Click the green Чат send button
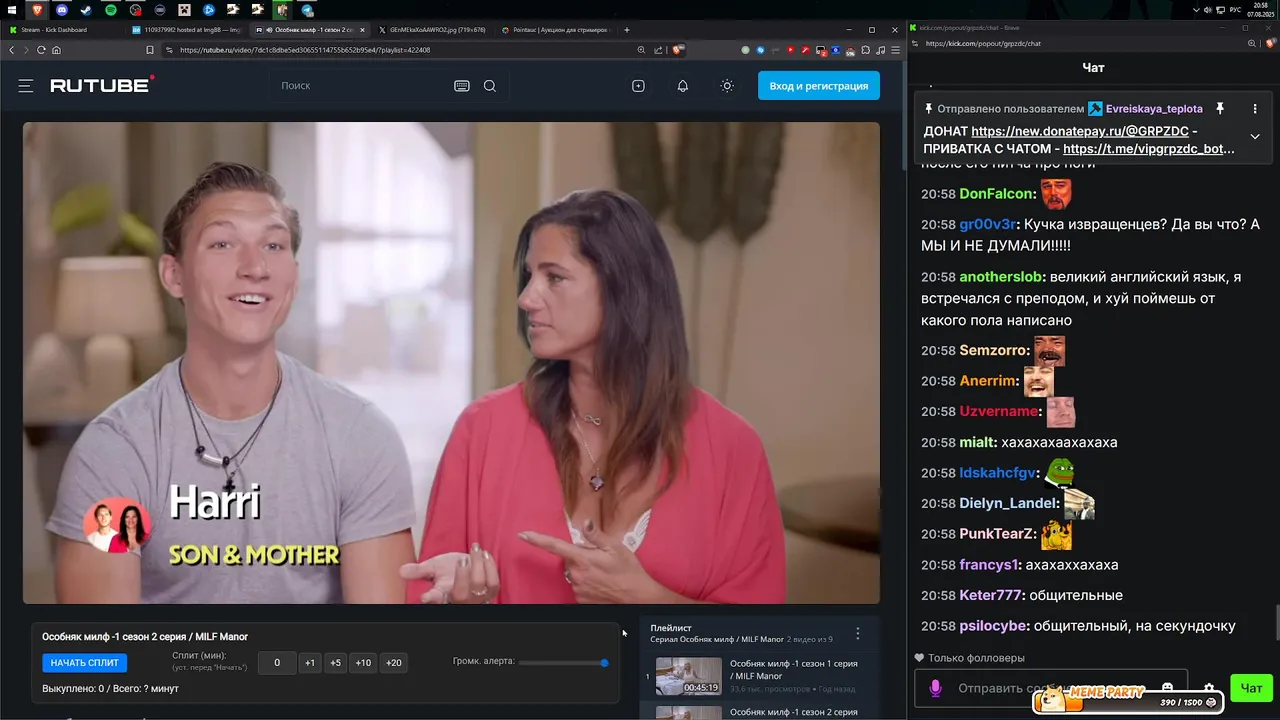This screenshot has width=1280, height=720. [1251, 688]
